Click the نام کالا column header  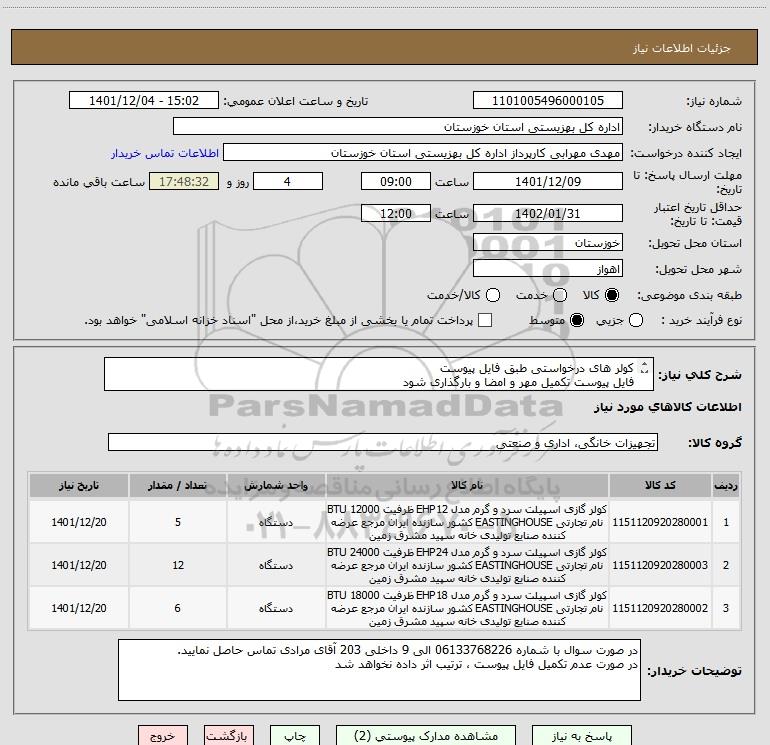[467, 486]
